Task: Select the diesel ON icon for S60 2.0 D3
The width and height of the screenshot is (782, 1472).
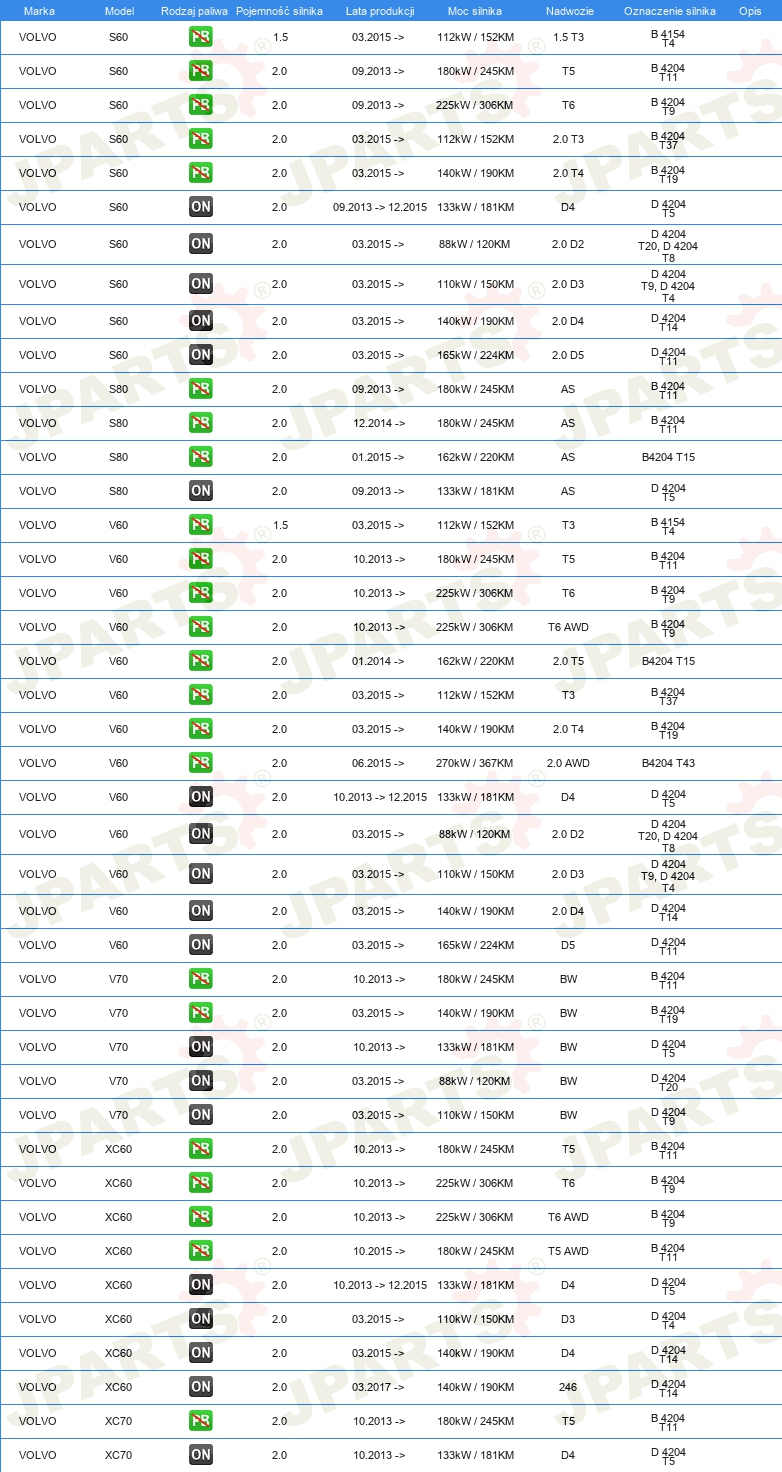Action: [x=201, y=284]
